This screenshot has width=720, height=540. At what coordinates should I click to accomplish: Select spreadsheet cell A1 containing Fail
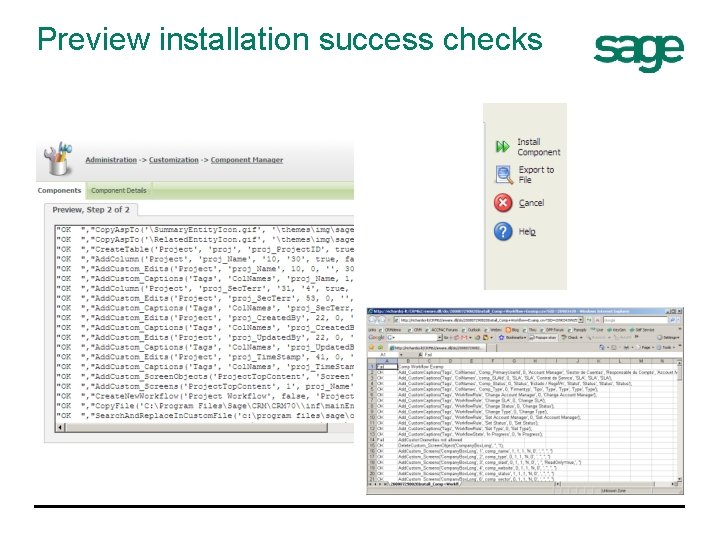point(387,366)
